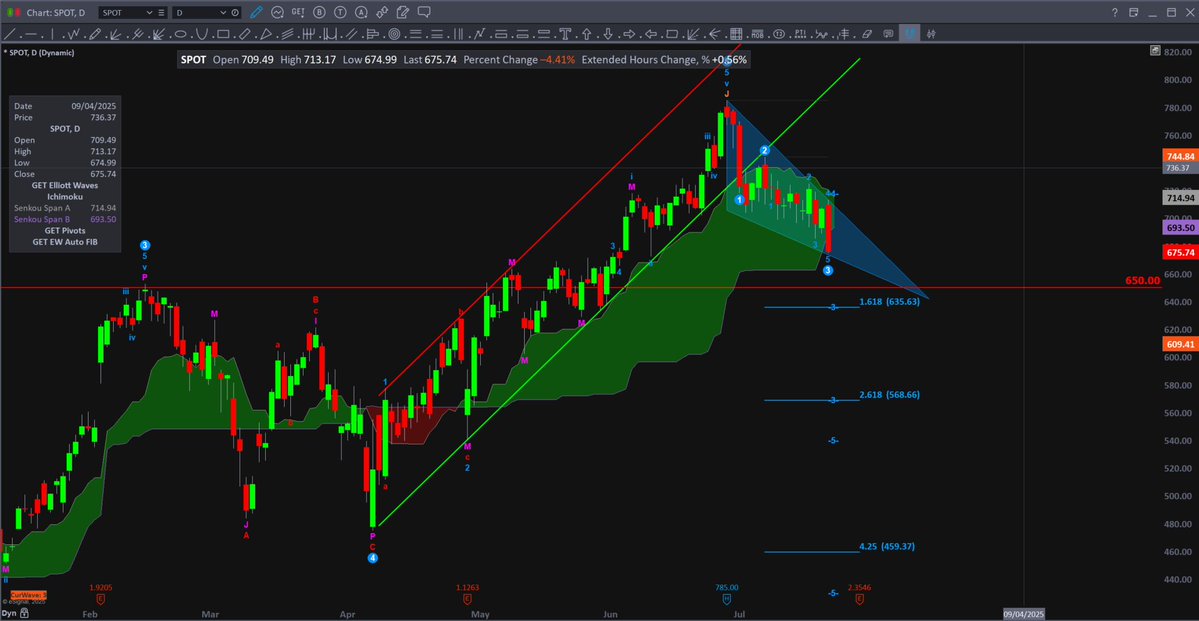Select the MOB tool in the toolbar

(757, 34)
